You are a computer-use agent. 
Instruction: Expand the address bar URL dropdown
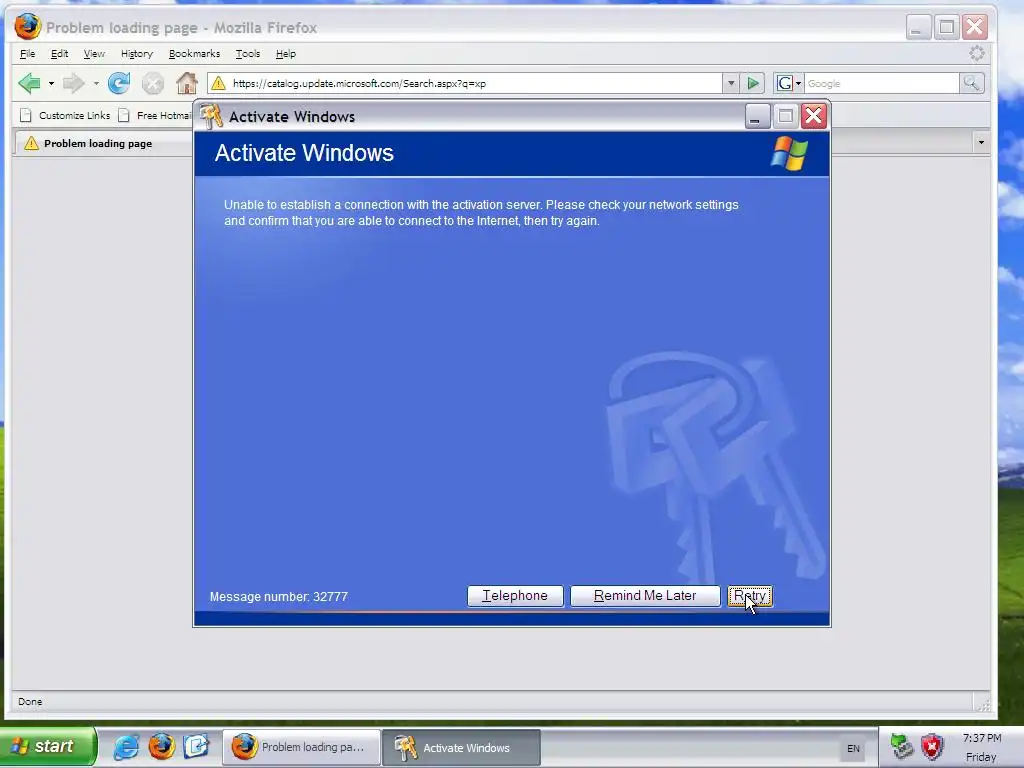(731, 83)
